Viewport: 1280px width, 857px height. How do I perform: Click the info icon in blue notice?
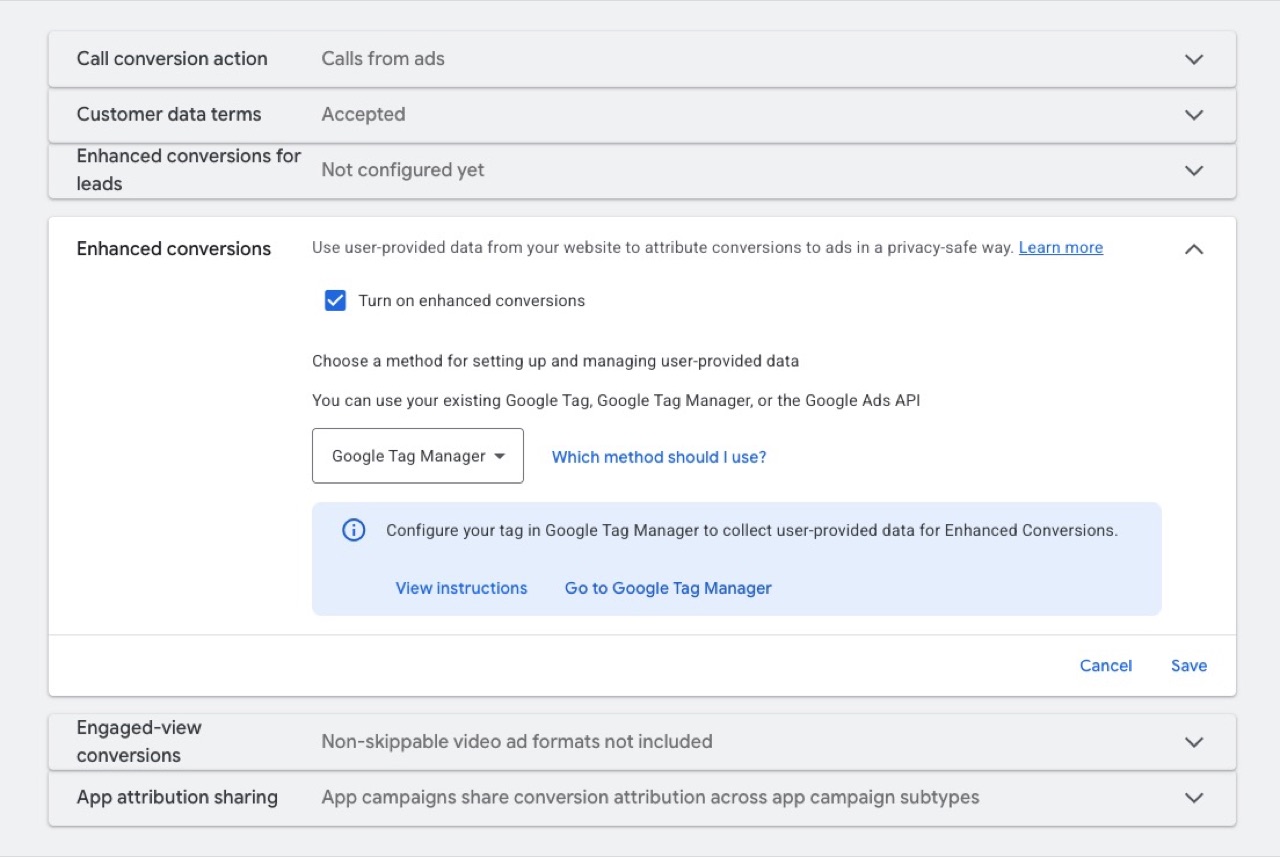354,530
